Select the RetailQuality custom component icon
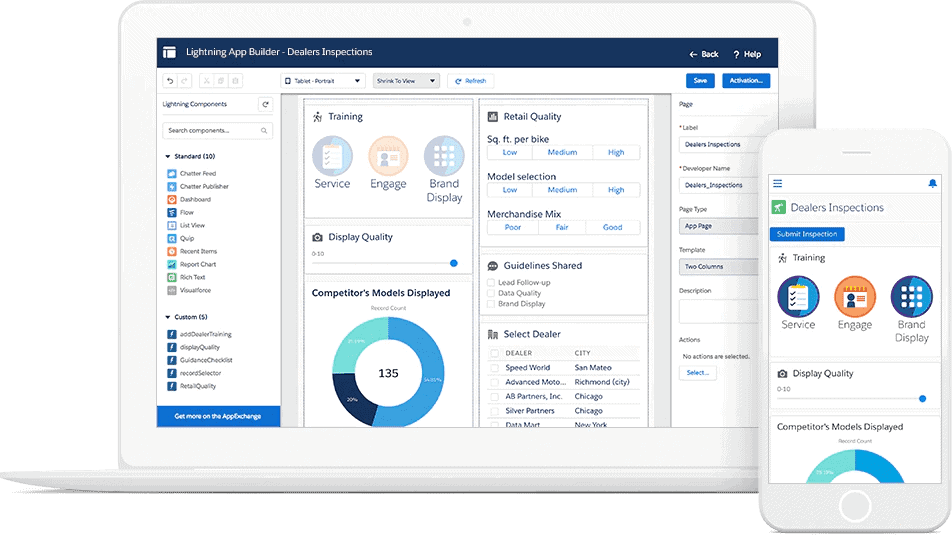The image size is (952, 537). pos(172,386)
